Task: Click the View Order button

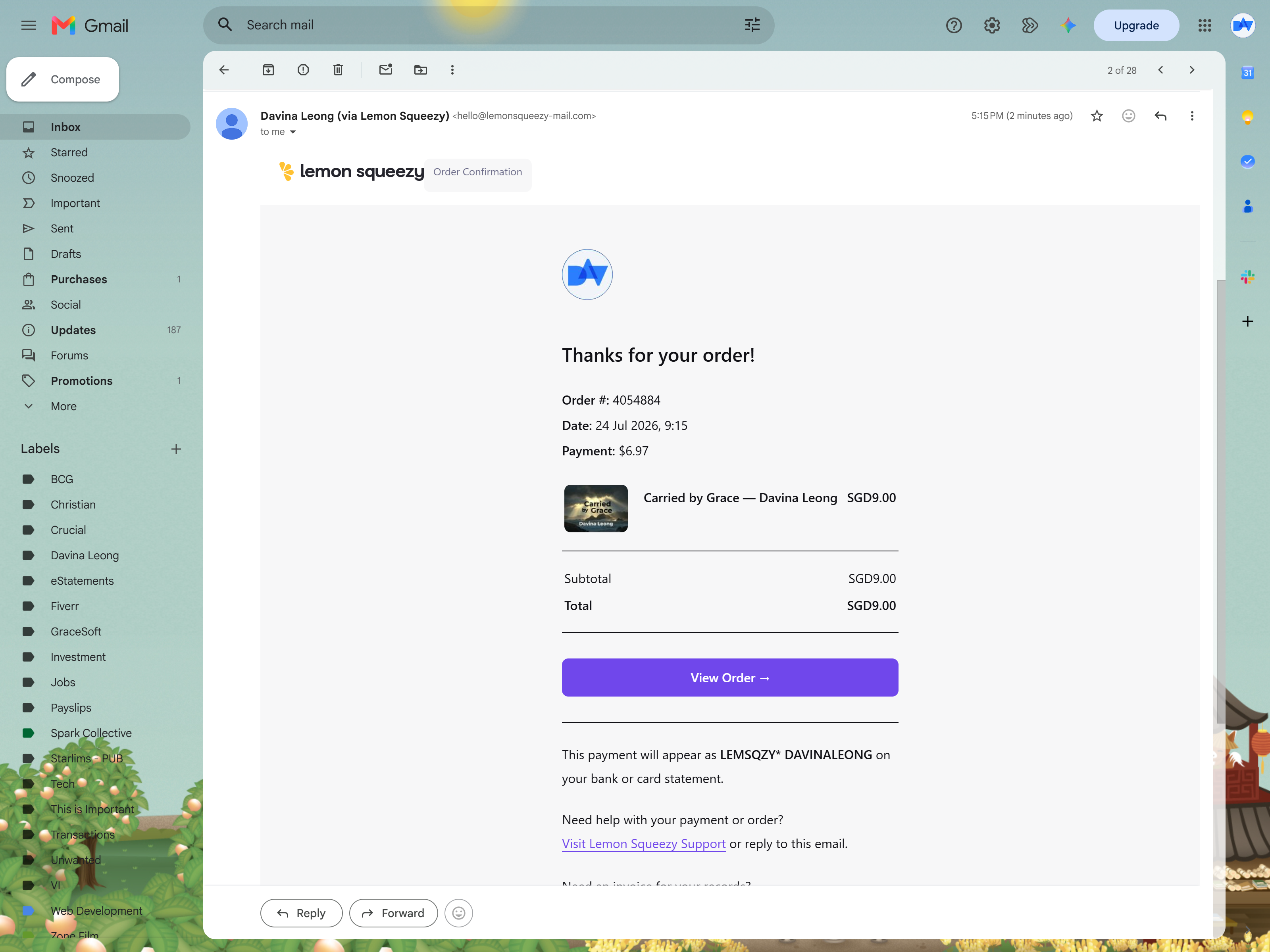Action: point(730,678)
